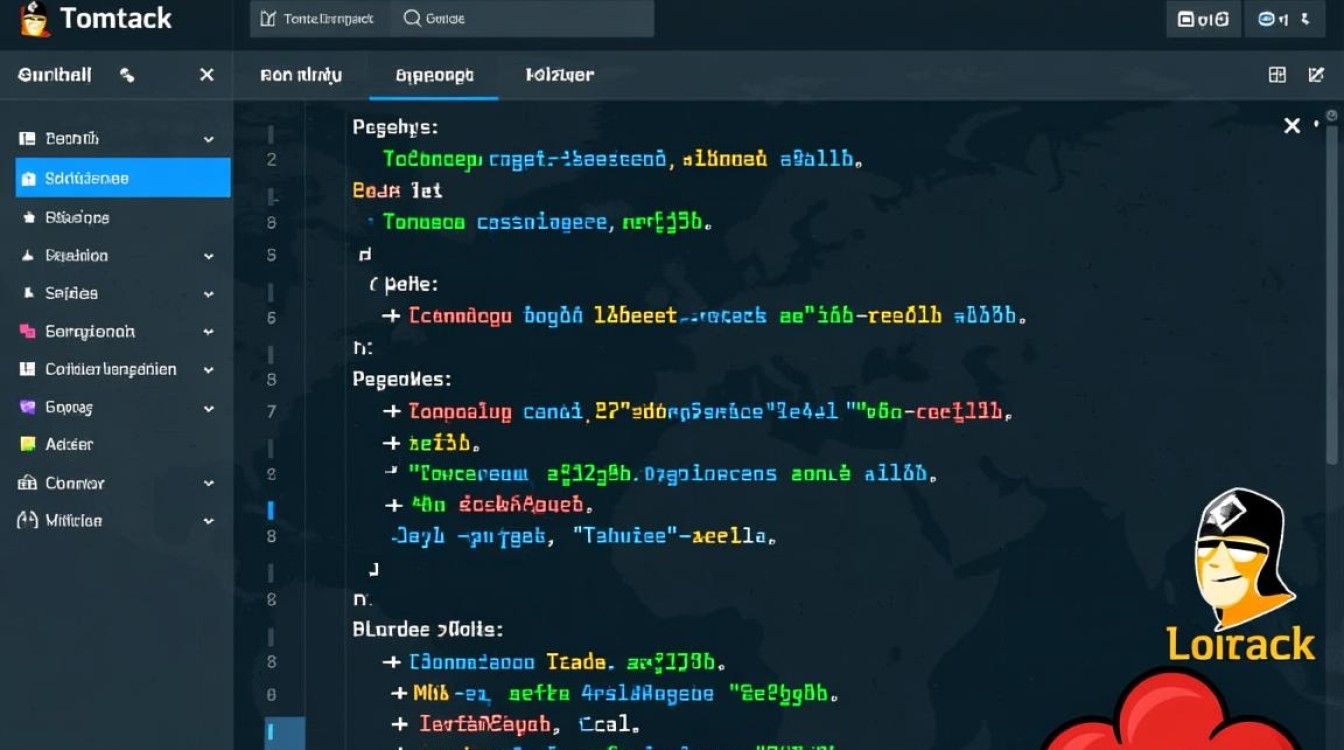
Task: Click the pink squares icon in sidebar
Action: [27, 331]
